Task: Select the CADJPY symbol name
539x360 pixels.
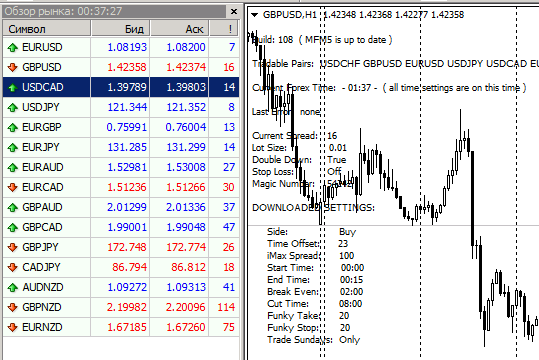Action: coord(41,267)
